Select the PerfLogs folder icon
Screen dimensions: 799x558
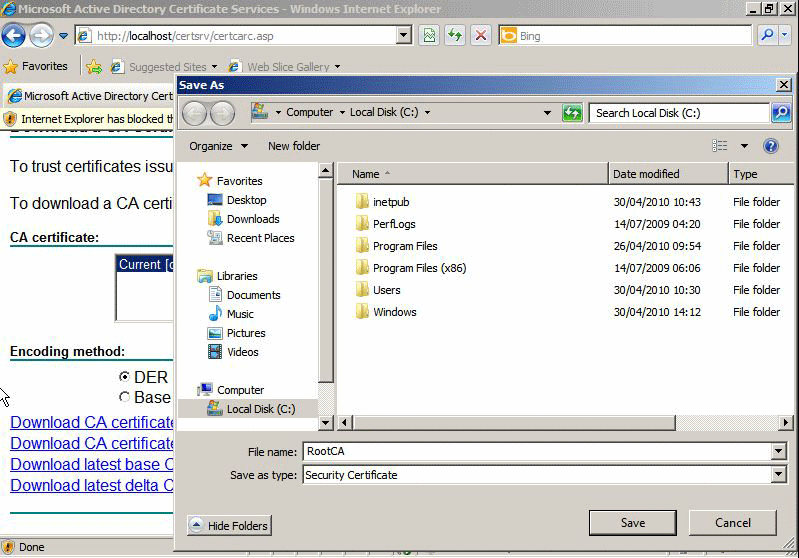tap(362, 224)
